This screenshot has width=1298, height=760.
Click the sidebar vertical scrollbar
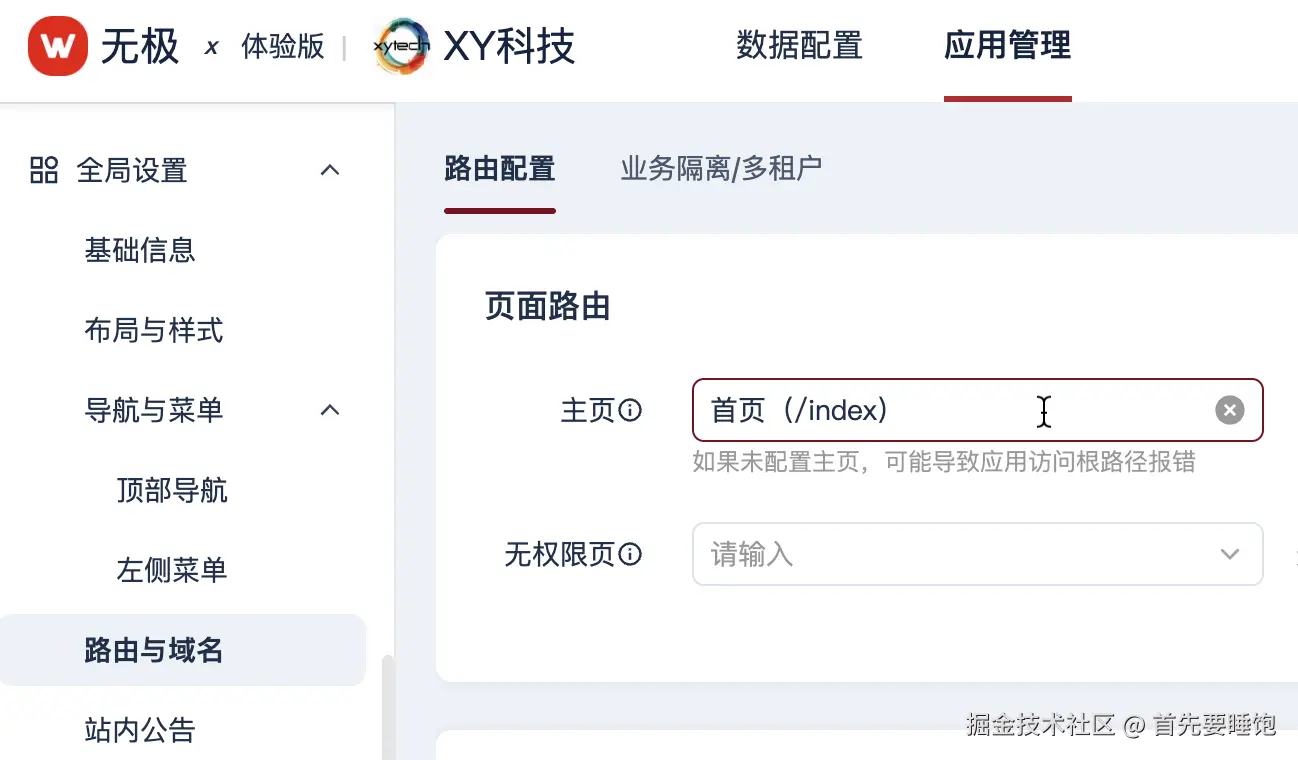(388, 705)
